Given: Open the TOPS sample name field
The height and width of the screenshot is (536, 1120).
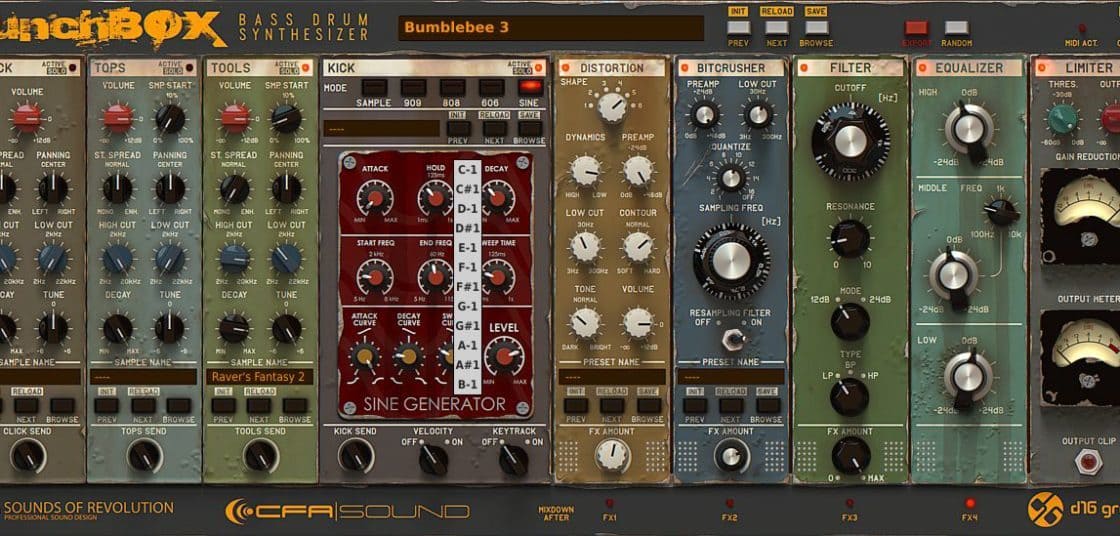Looking at the screenshot, I should (143, 377).
